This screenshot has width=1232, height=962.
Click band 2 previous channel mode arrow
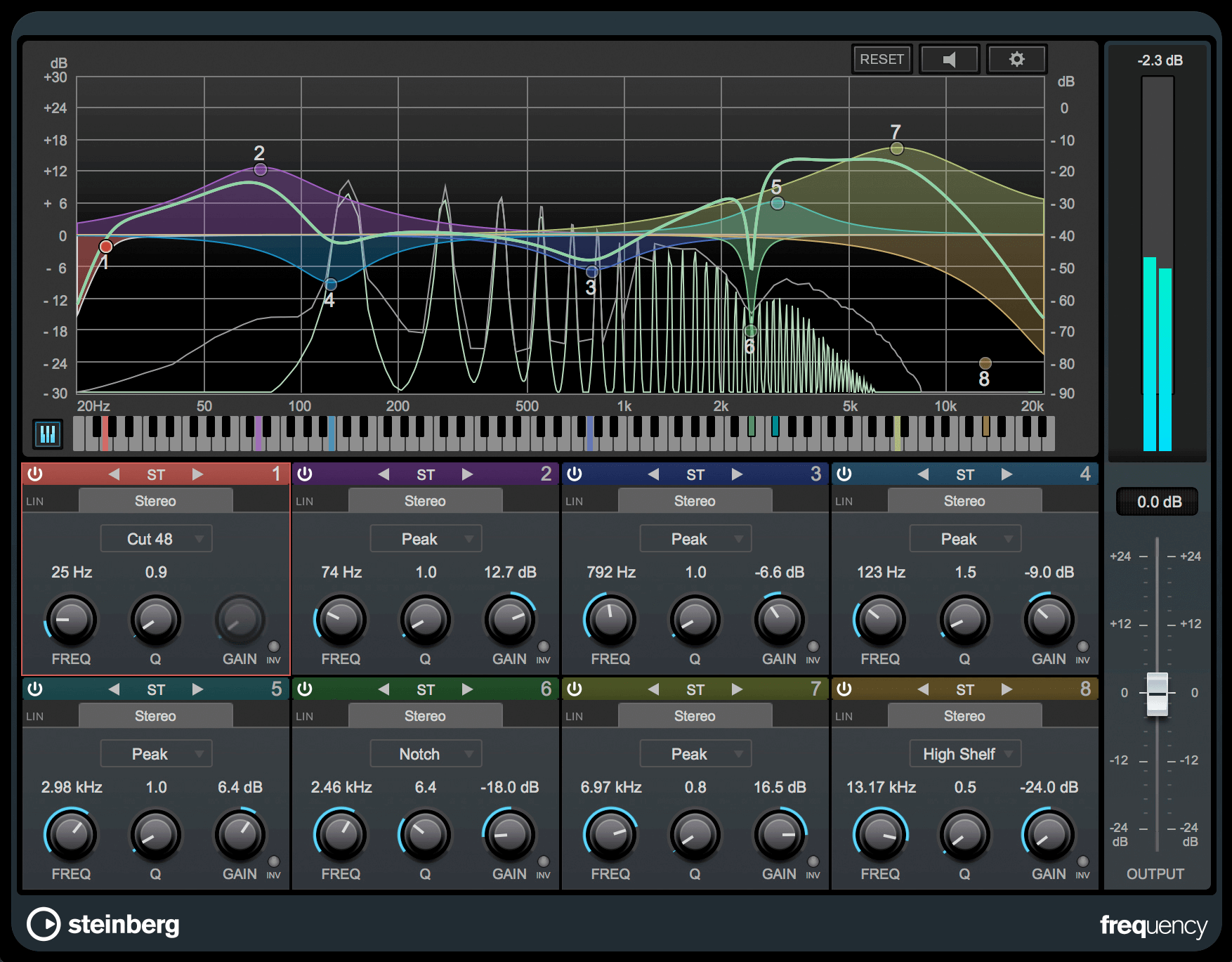tap(384, 474)
